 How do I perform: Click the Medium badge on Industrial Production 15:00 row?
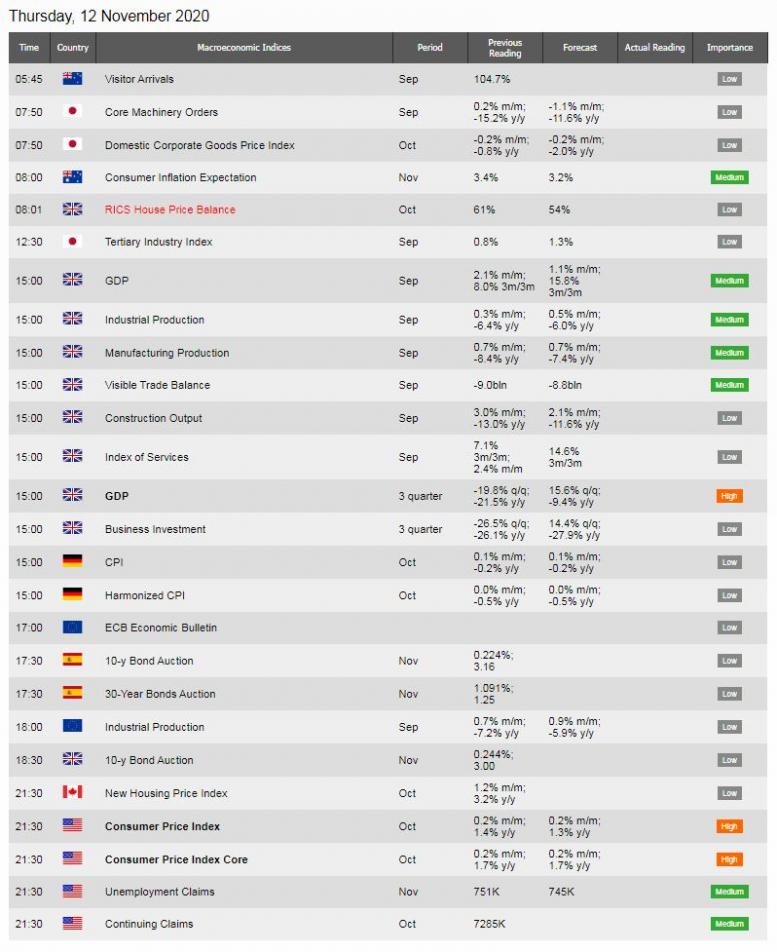point(729,319)
